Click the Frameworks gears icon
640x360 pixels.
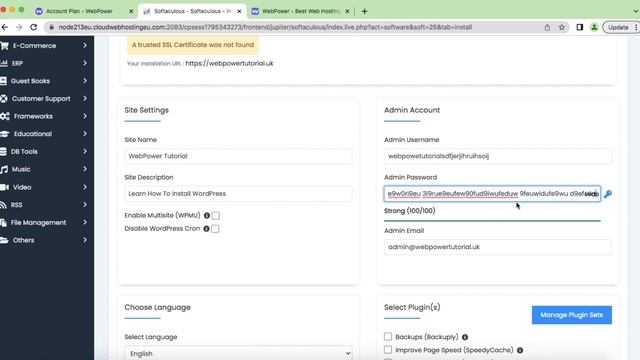pos(4,116)
